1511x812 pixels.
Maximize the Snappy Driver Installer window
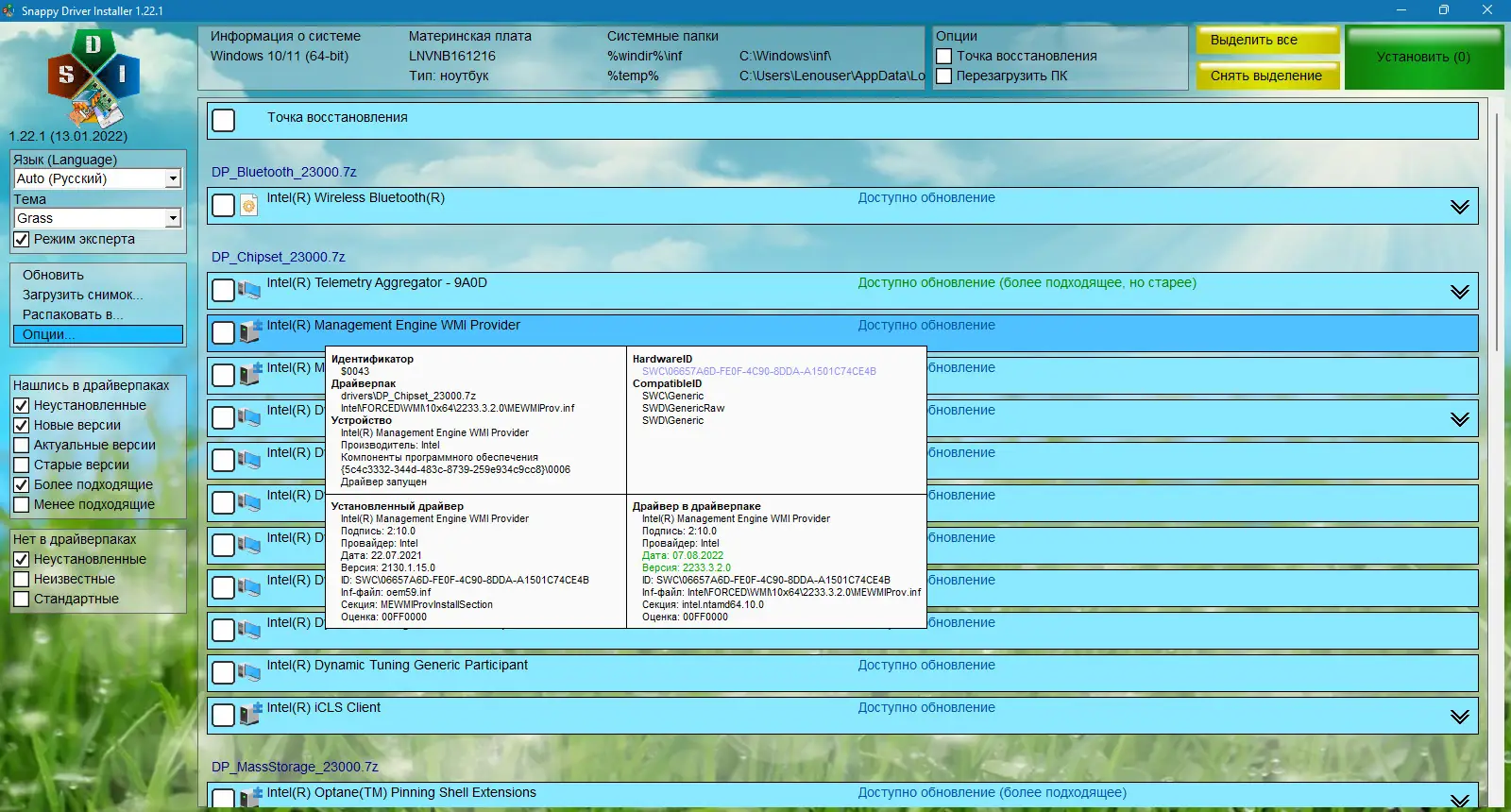[1444, 10]
